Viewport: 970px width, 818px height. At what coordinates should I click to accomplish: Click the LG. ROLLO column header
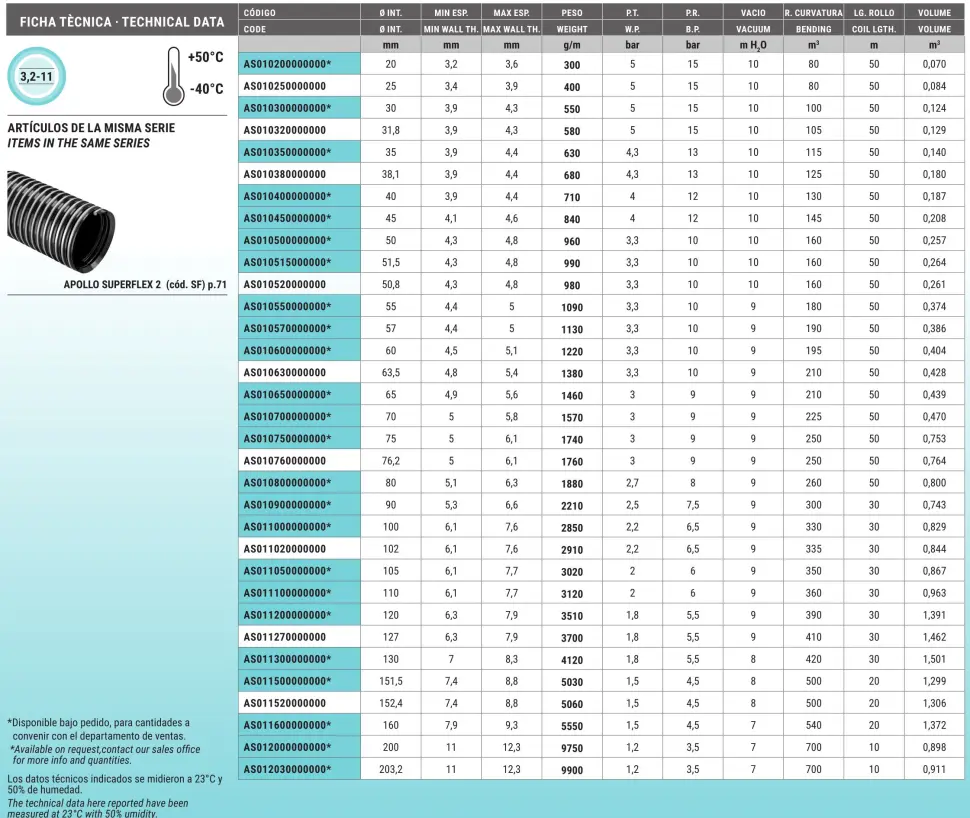(874, 13)
